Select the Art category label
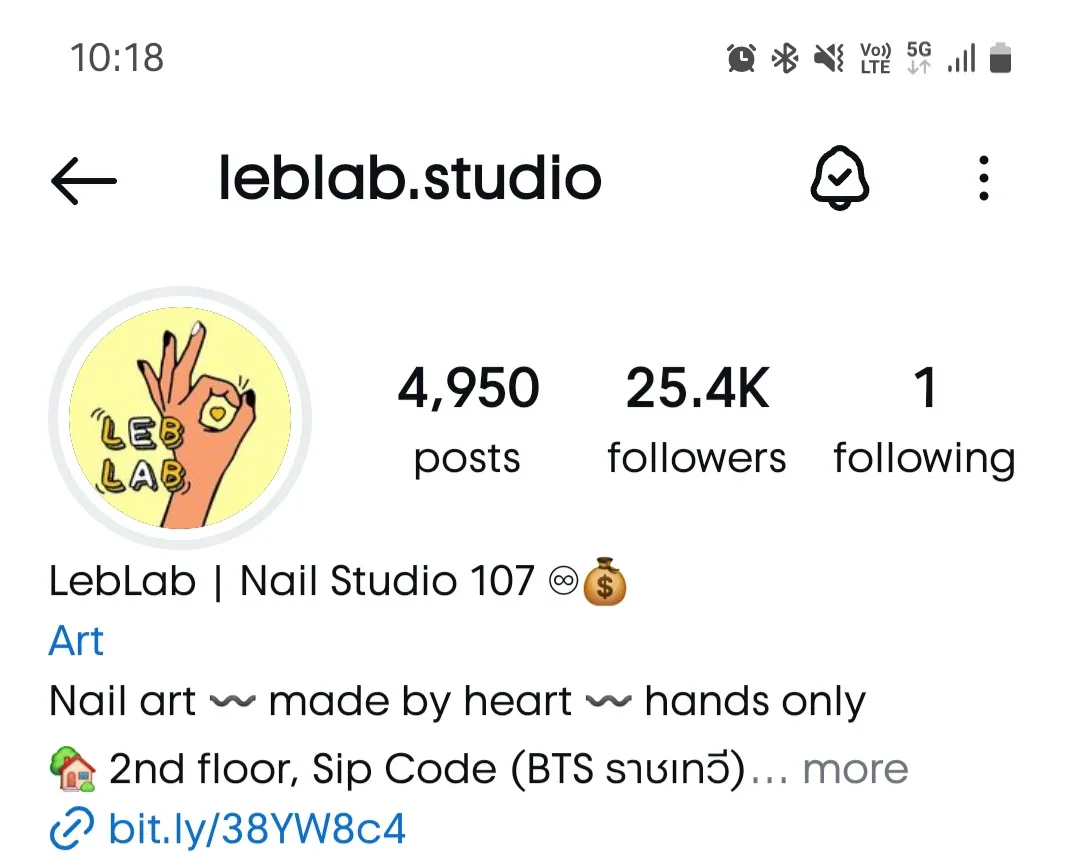This screenshot has height=864, width=1080. point(76,641)
